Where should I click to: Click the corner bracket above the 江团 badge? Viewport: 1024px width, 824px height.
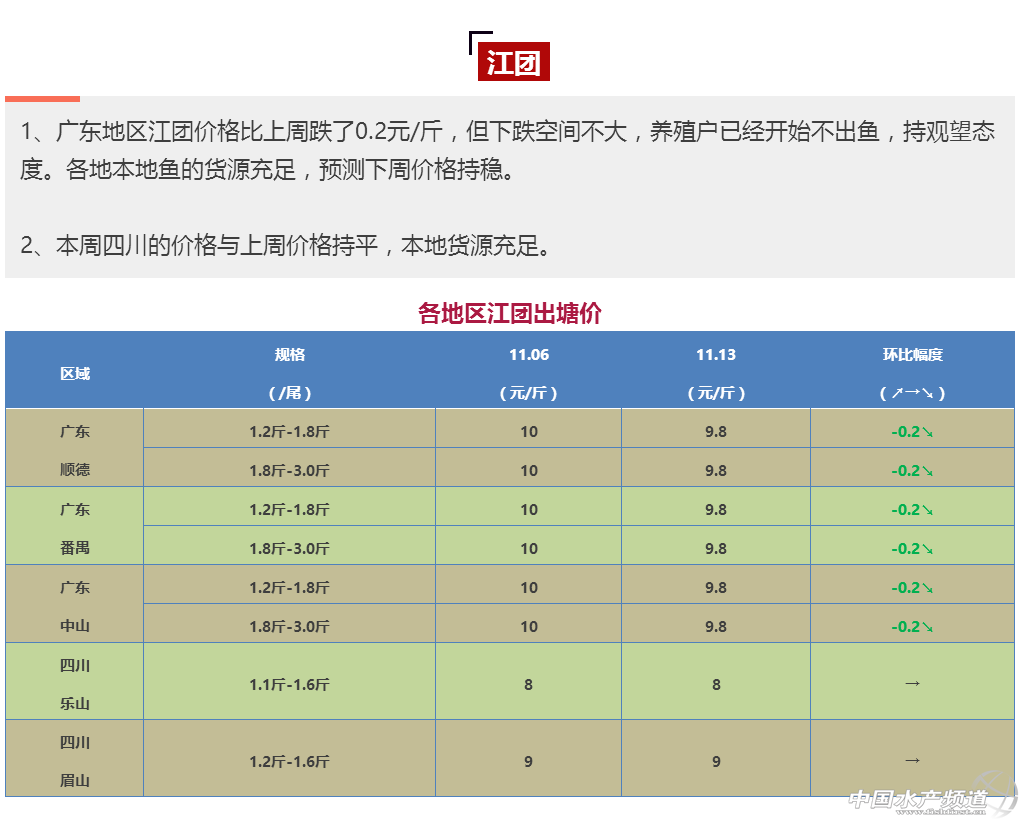[476, 38]
